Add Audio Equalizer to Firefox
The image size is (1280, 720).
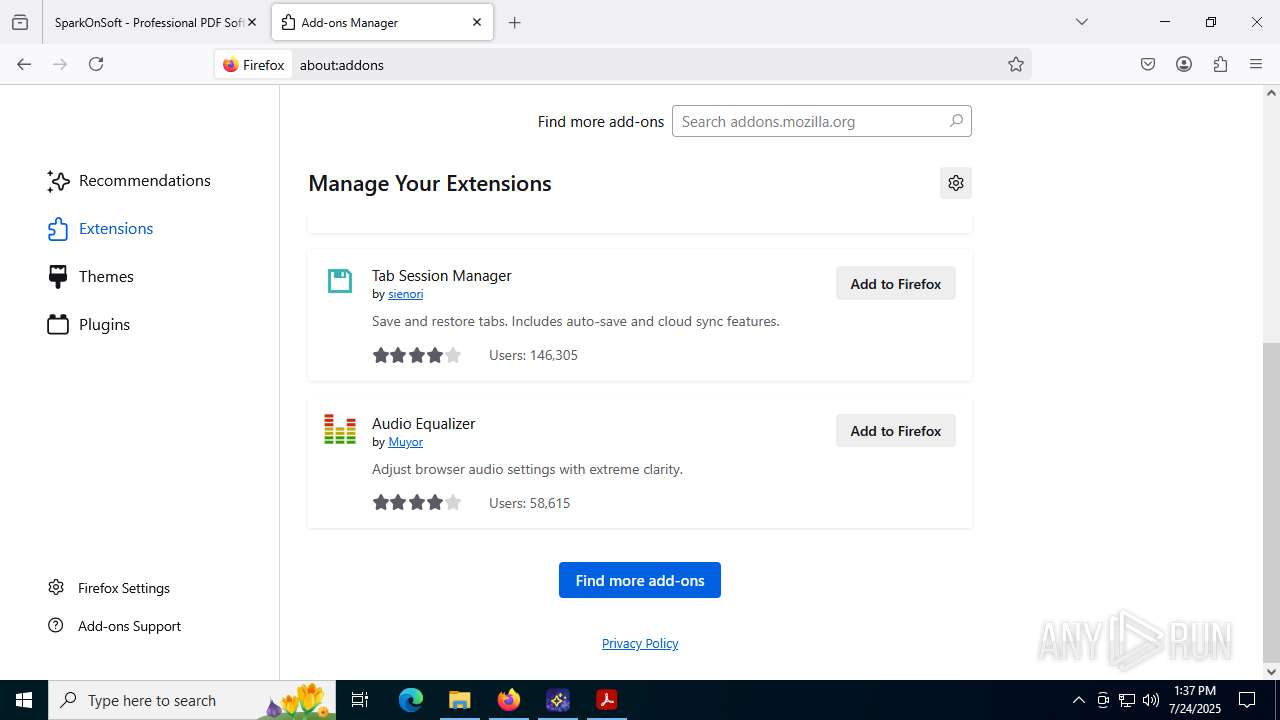pos(896,430)
